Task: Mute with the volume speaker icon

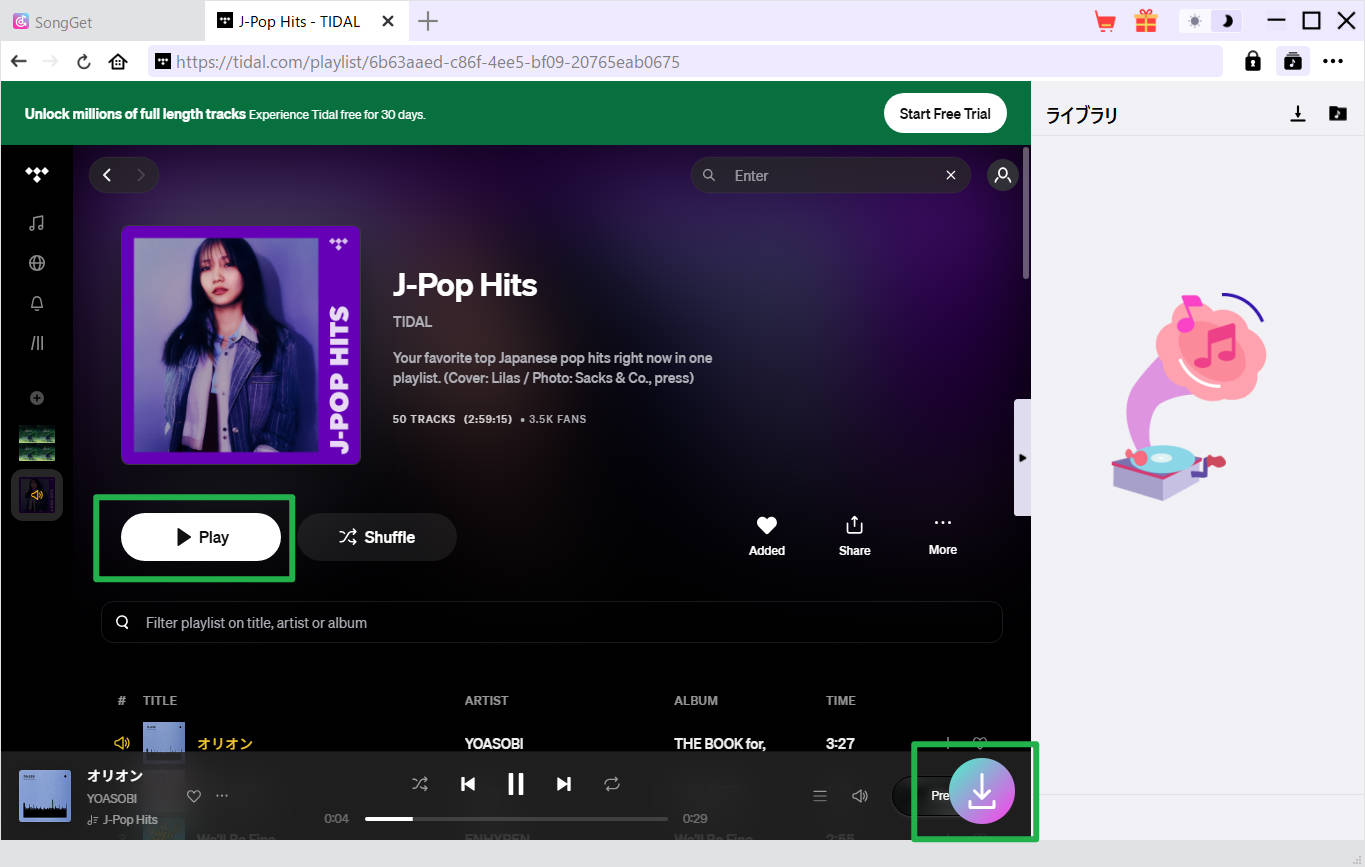Action: pos(859,796)
